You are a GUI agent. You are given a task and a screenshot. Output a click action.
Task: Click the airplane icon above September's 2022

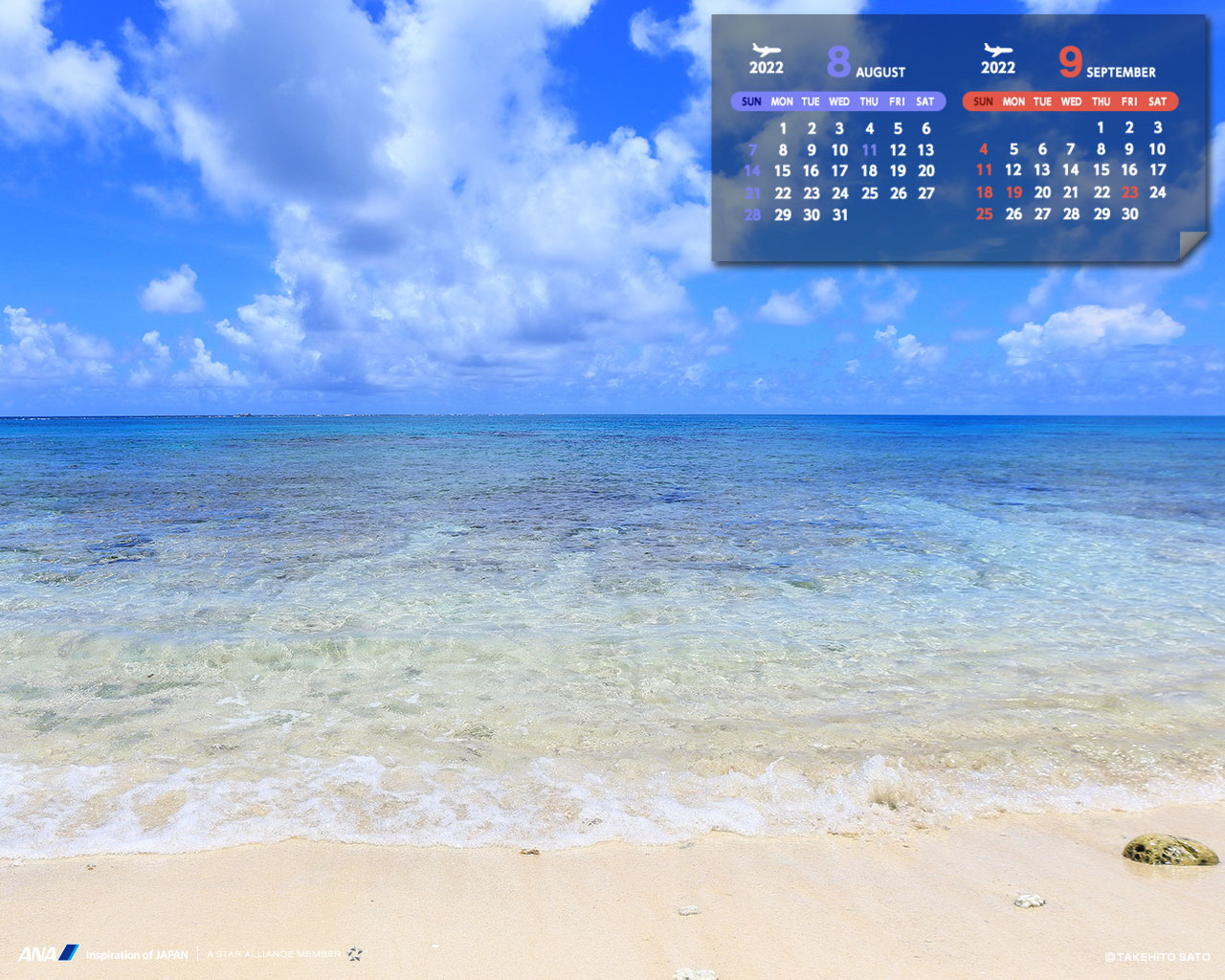coord(997,50)
